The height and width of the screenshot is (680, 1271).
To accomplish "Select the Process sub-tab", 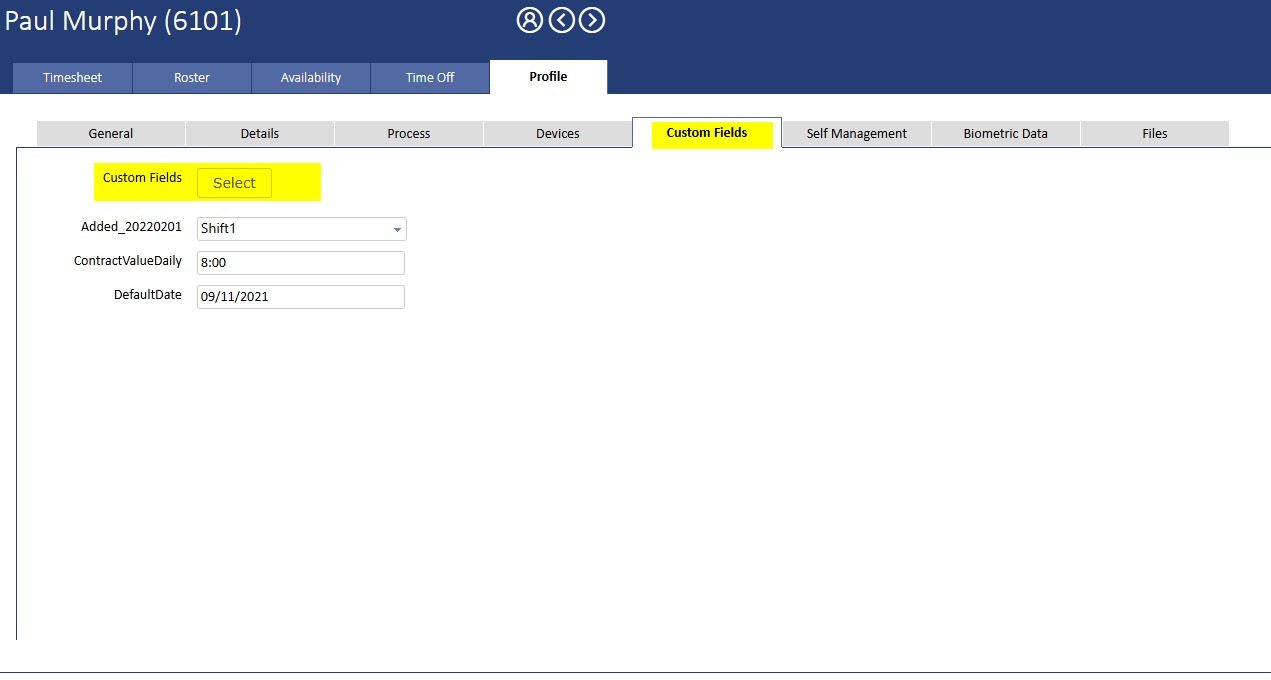I will click(x=408, y=134).
